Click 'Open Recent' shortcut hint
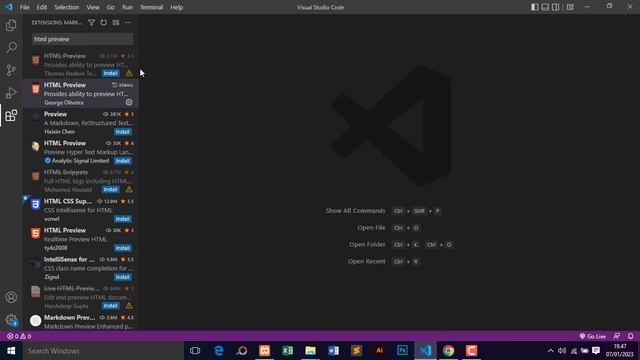 367,261
